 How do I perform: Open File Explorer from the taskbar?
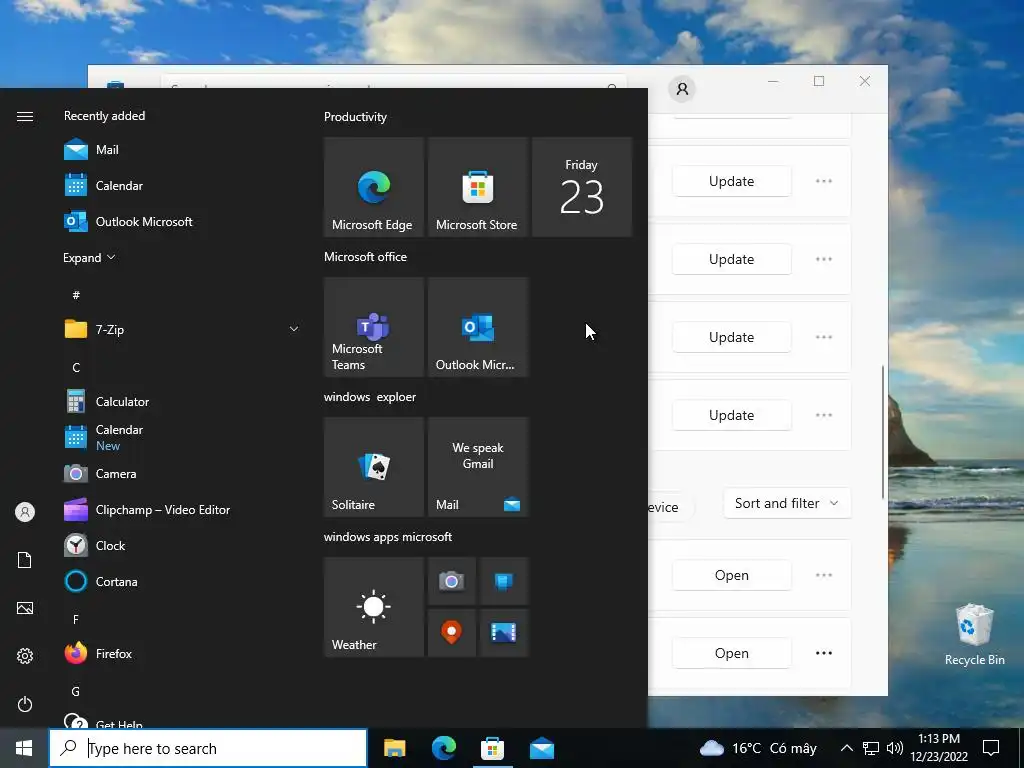[x=394, y=748]
